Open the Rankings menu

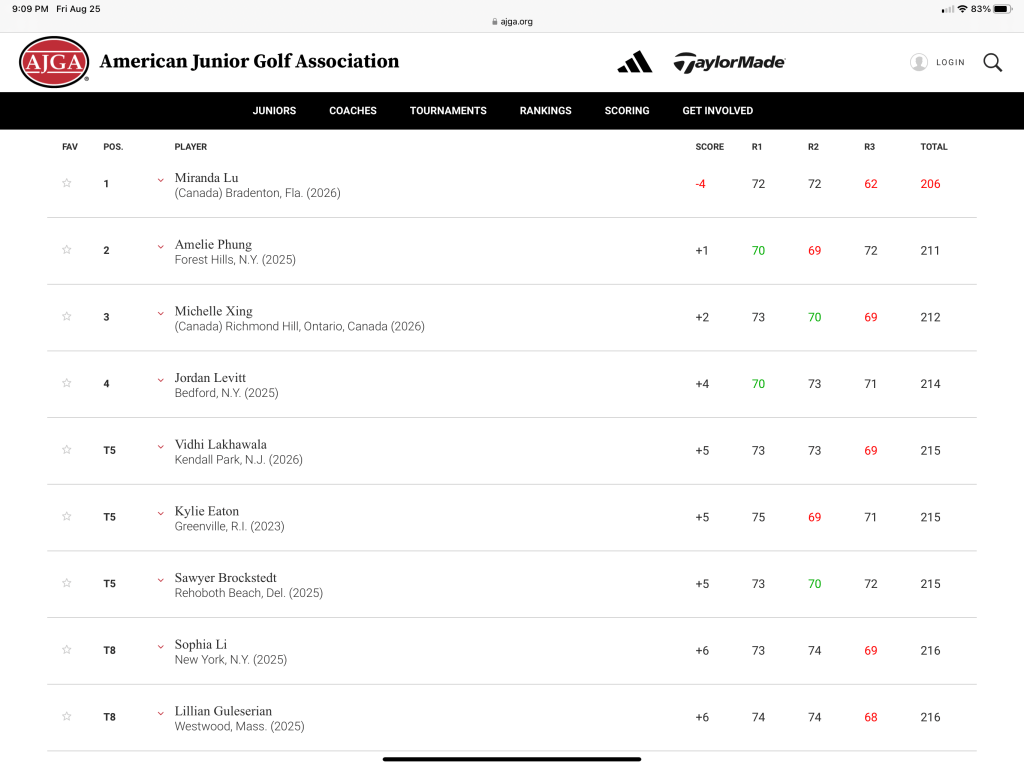[x=545, y=111]
